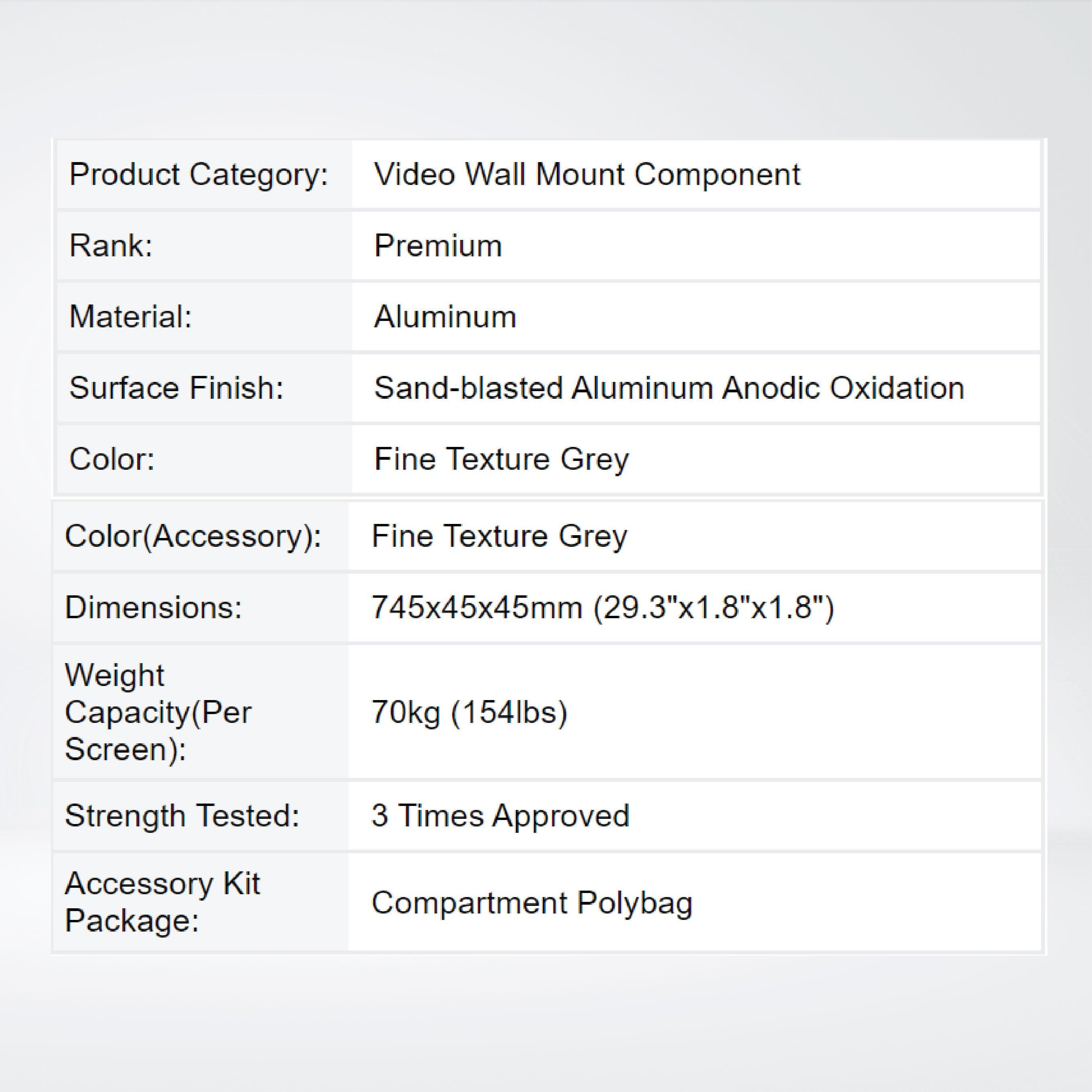
Task: Select "Fine Texture Grey" in Color row
Action: [x=501, y=459]
